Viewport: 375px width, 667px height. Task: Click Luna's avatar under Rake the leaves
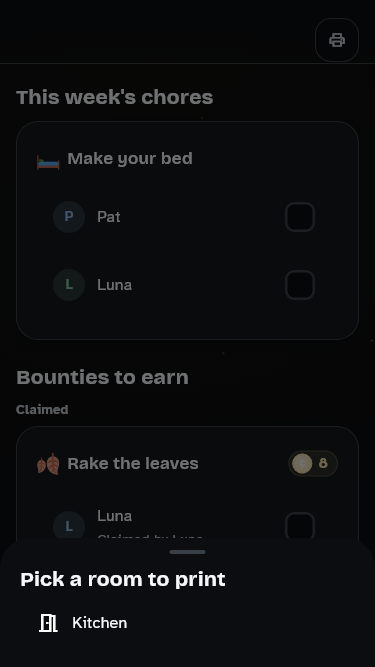pos(69,527)
